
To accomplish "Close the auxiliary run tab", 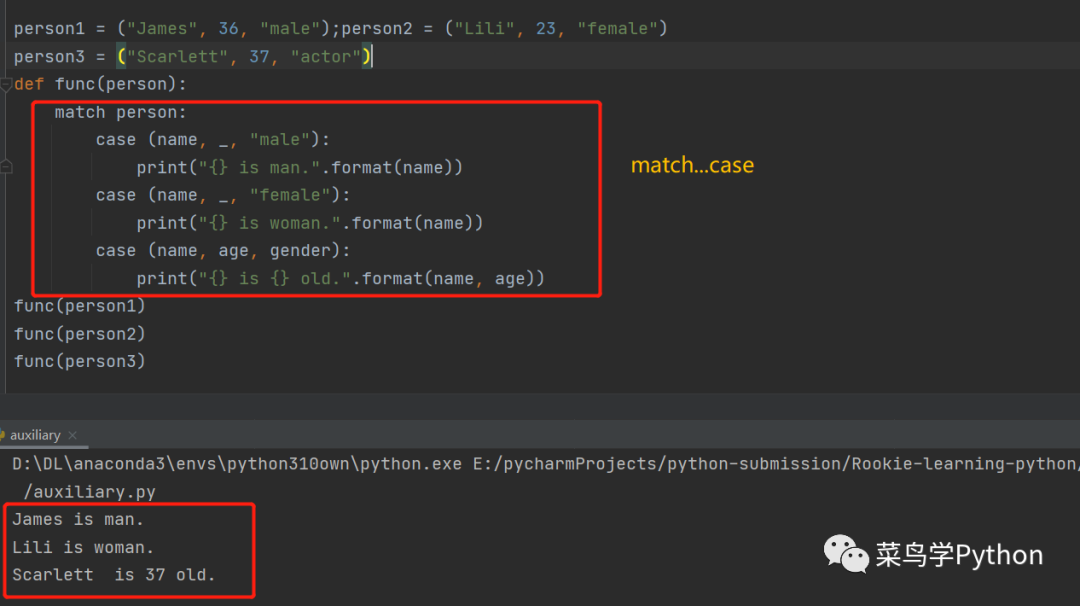I will coord(73,435).
